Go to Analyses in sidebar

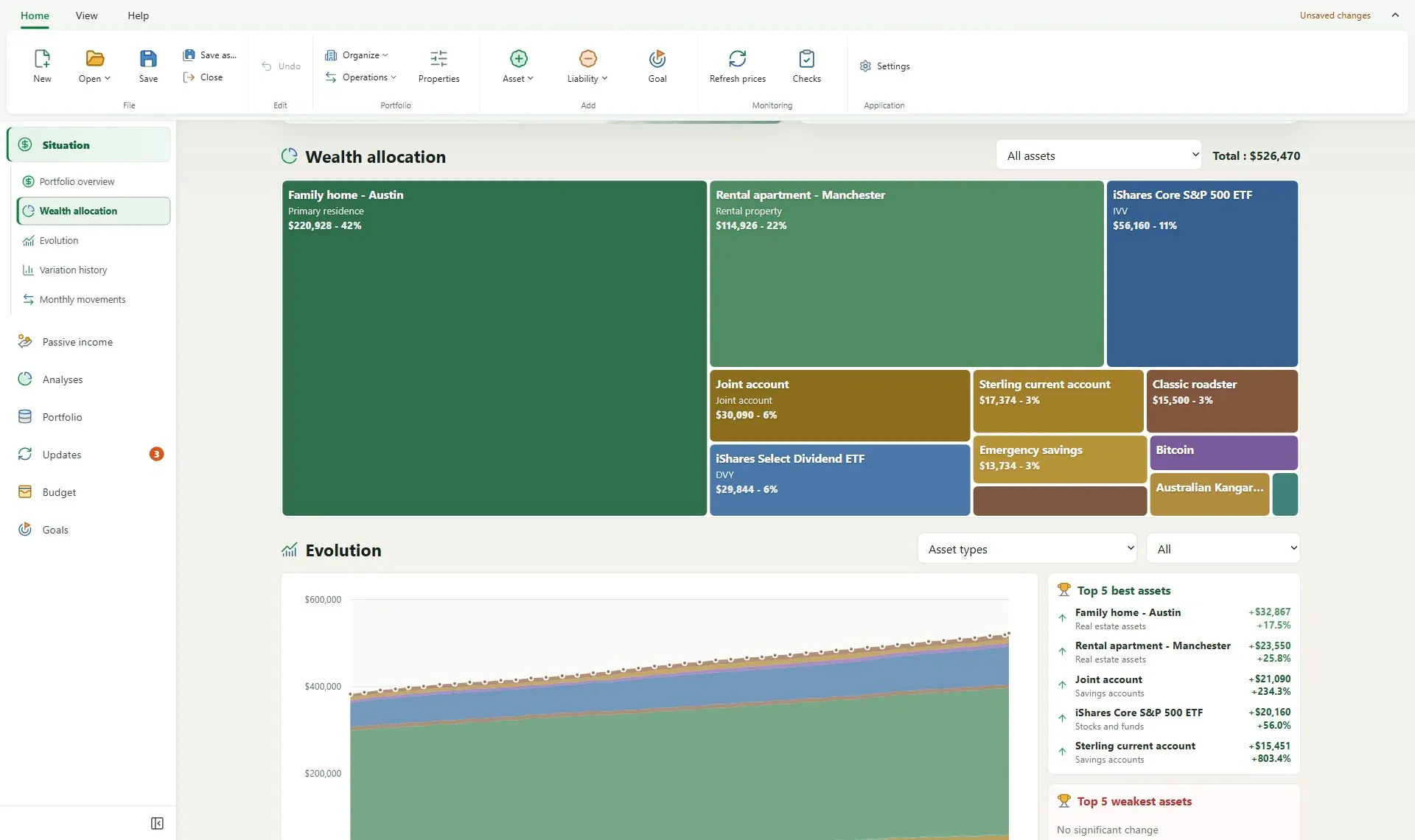90,379
